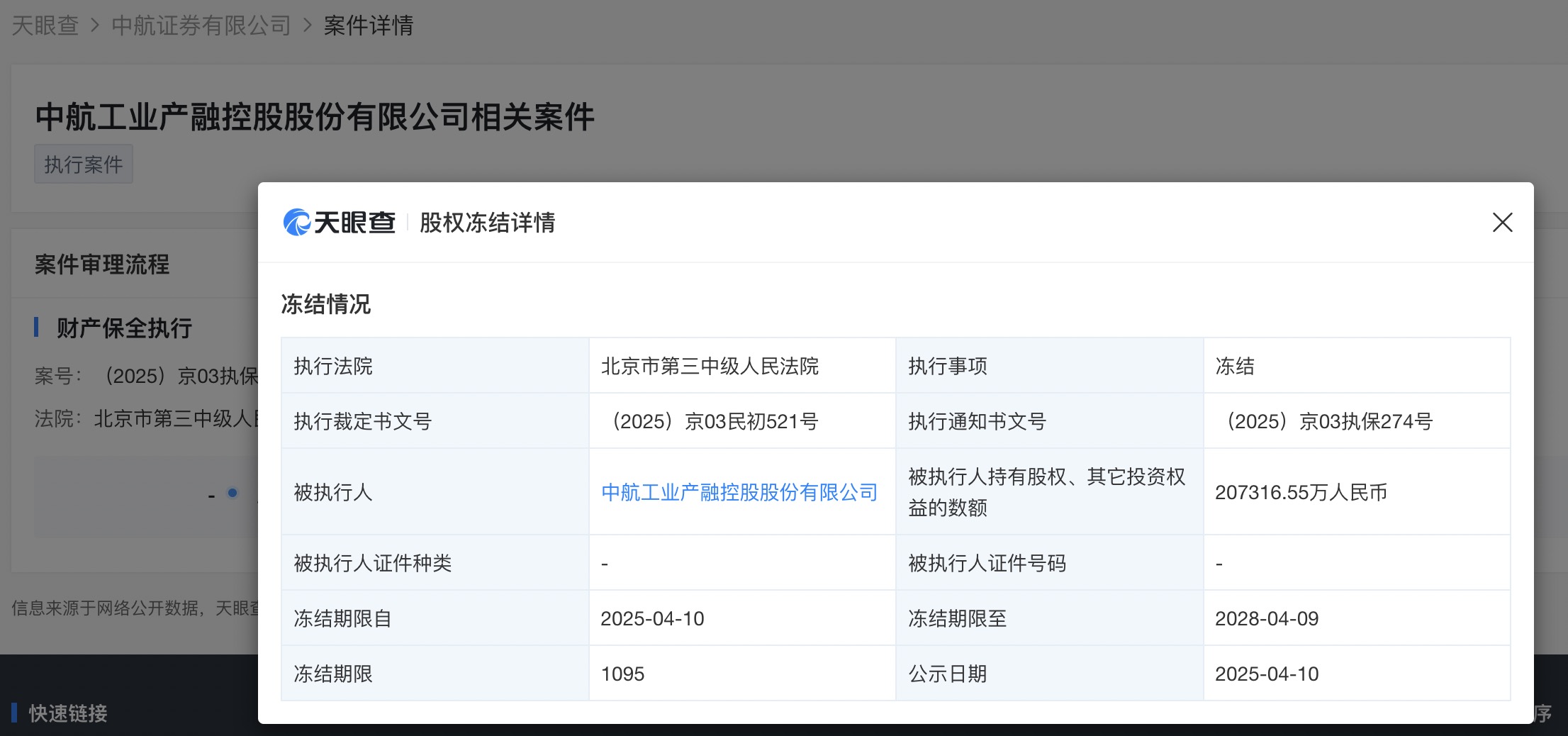Click the 财产保全执行 section heading

click(x=124, y=328)
